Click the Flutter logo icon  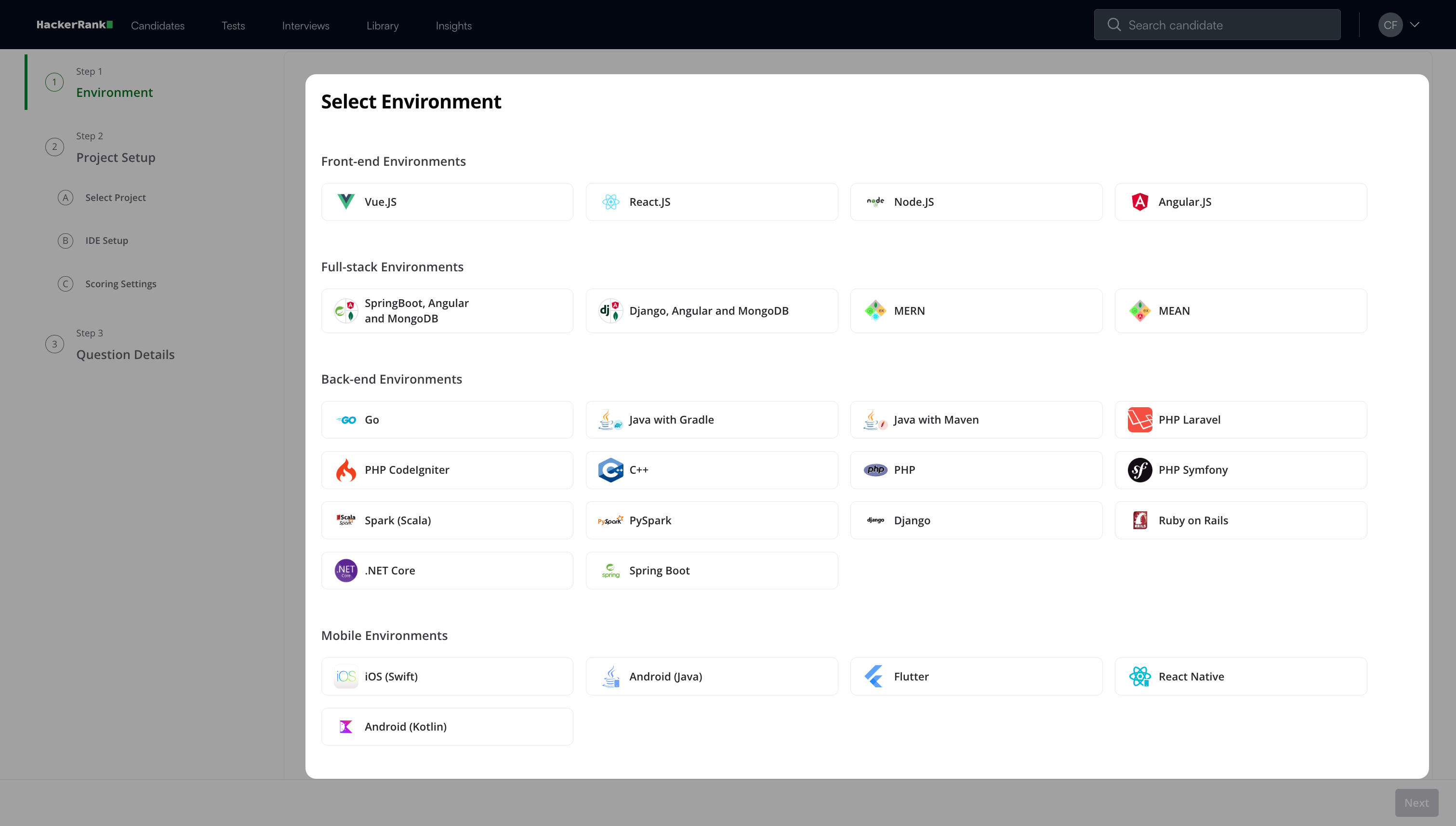874,676
